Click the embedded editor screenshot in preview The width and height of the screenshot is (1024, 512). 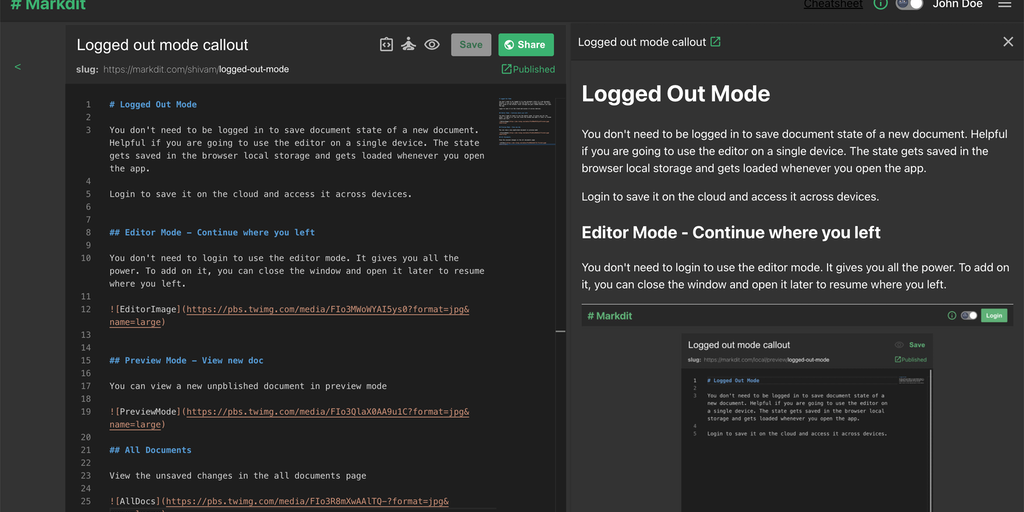pyautogui.click(x=797, y=408)
